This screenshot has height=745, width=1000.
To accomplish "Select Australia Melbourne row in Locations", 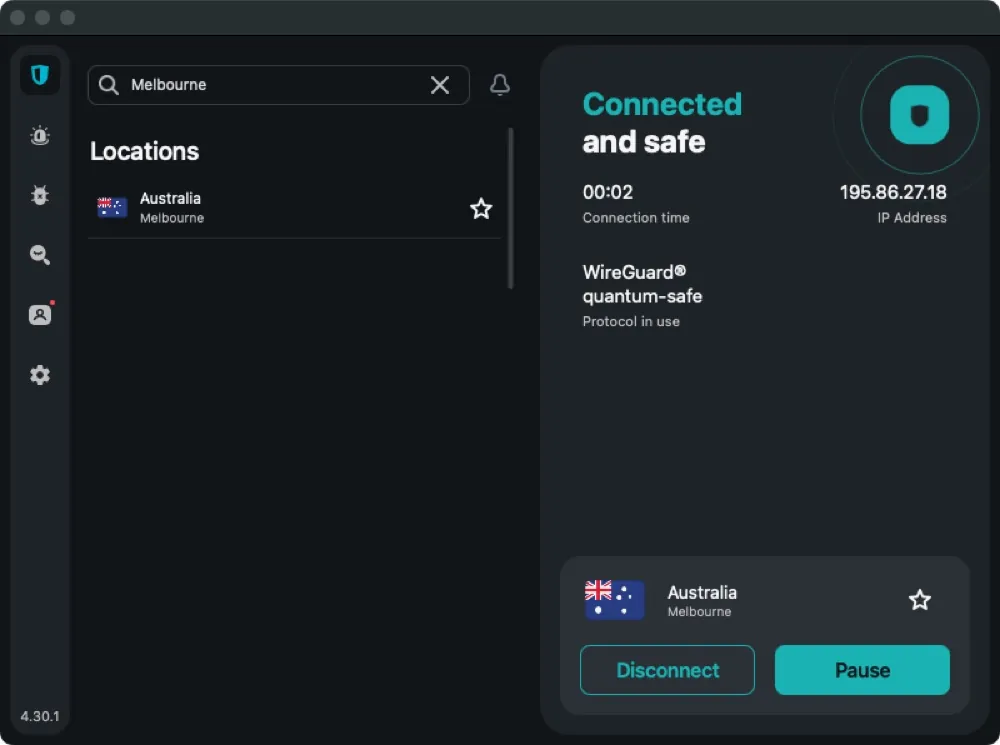I will (x=295, y=208).
